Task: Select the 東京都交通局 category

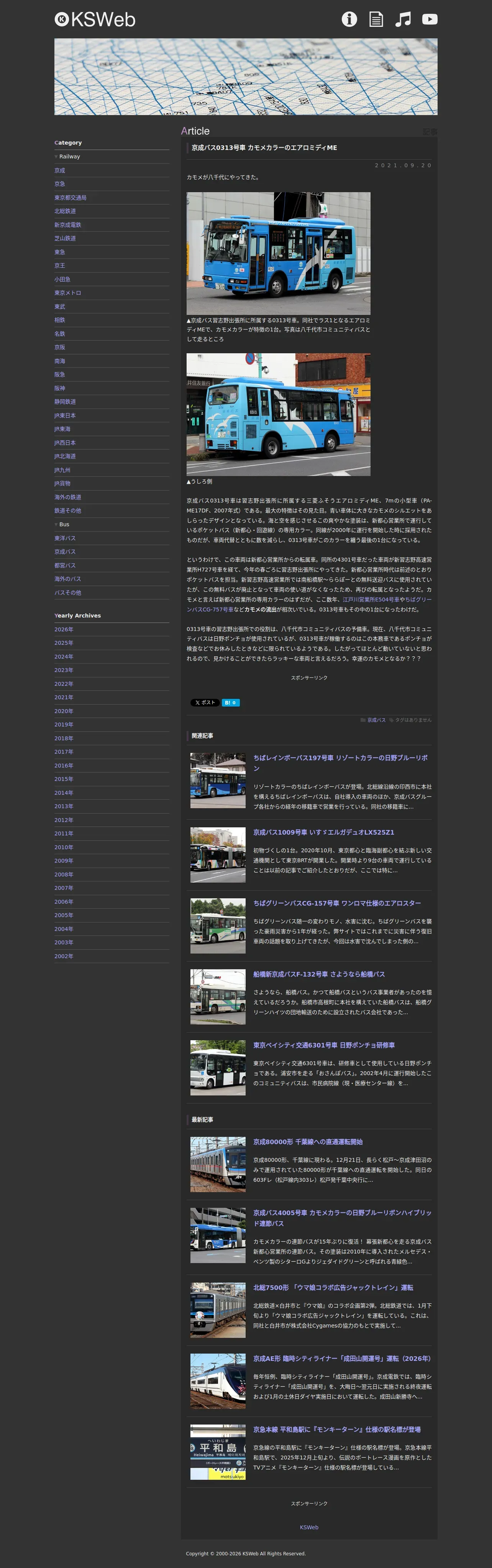Action: pyautogui.click(x=71, y=197)
